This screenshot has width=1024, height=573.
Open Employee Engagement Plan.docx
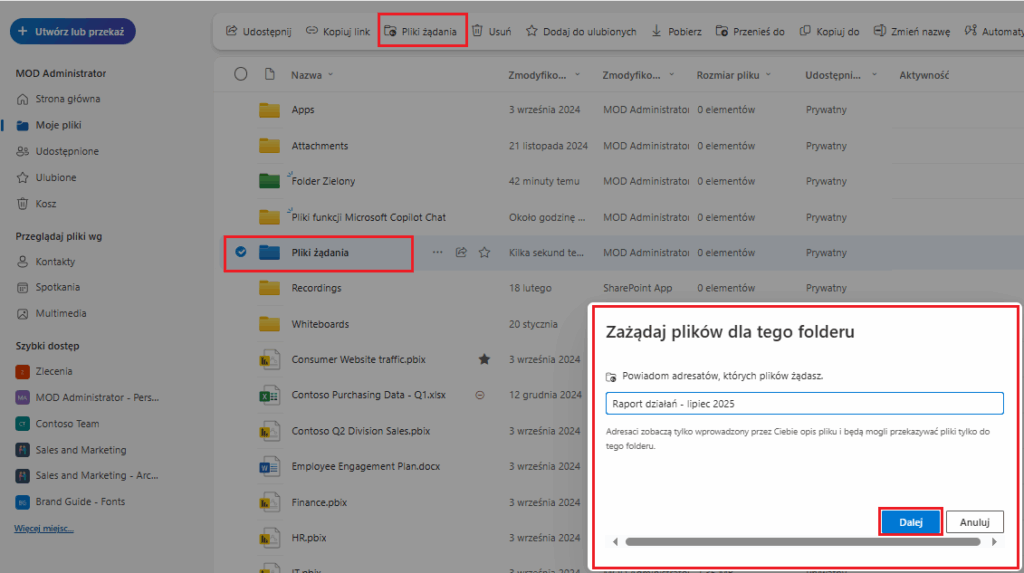click(x=366, y=467)
